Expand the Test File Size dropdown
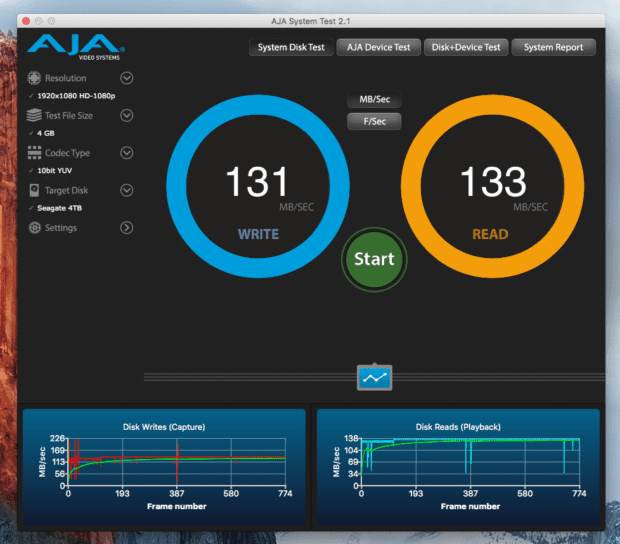The image size is (620, 544). coord(127,115)
